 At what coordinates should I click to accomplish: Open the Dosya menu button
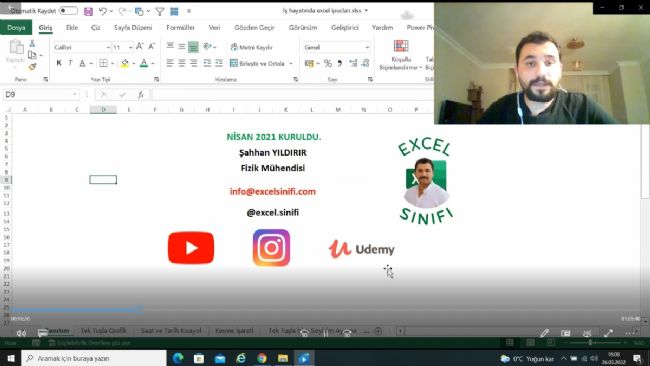[x=16, y=27]
